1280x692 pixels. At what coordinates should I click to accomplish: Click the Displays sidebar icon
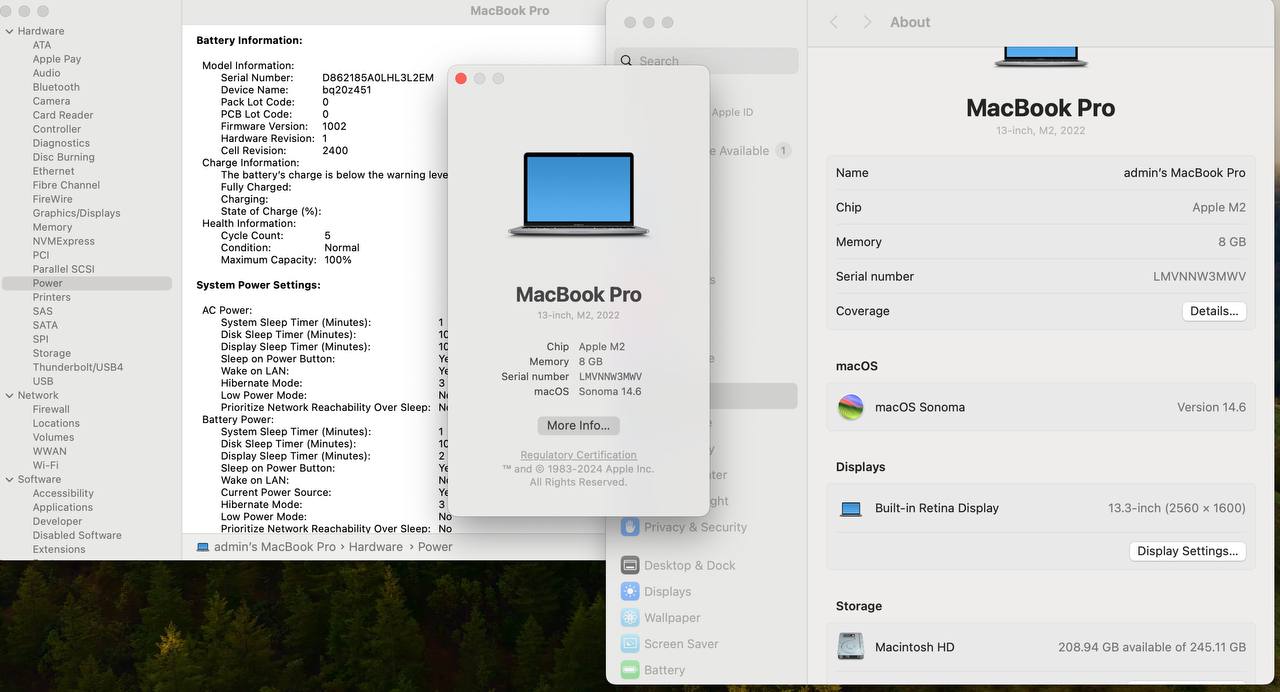point(630,591)
